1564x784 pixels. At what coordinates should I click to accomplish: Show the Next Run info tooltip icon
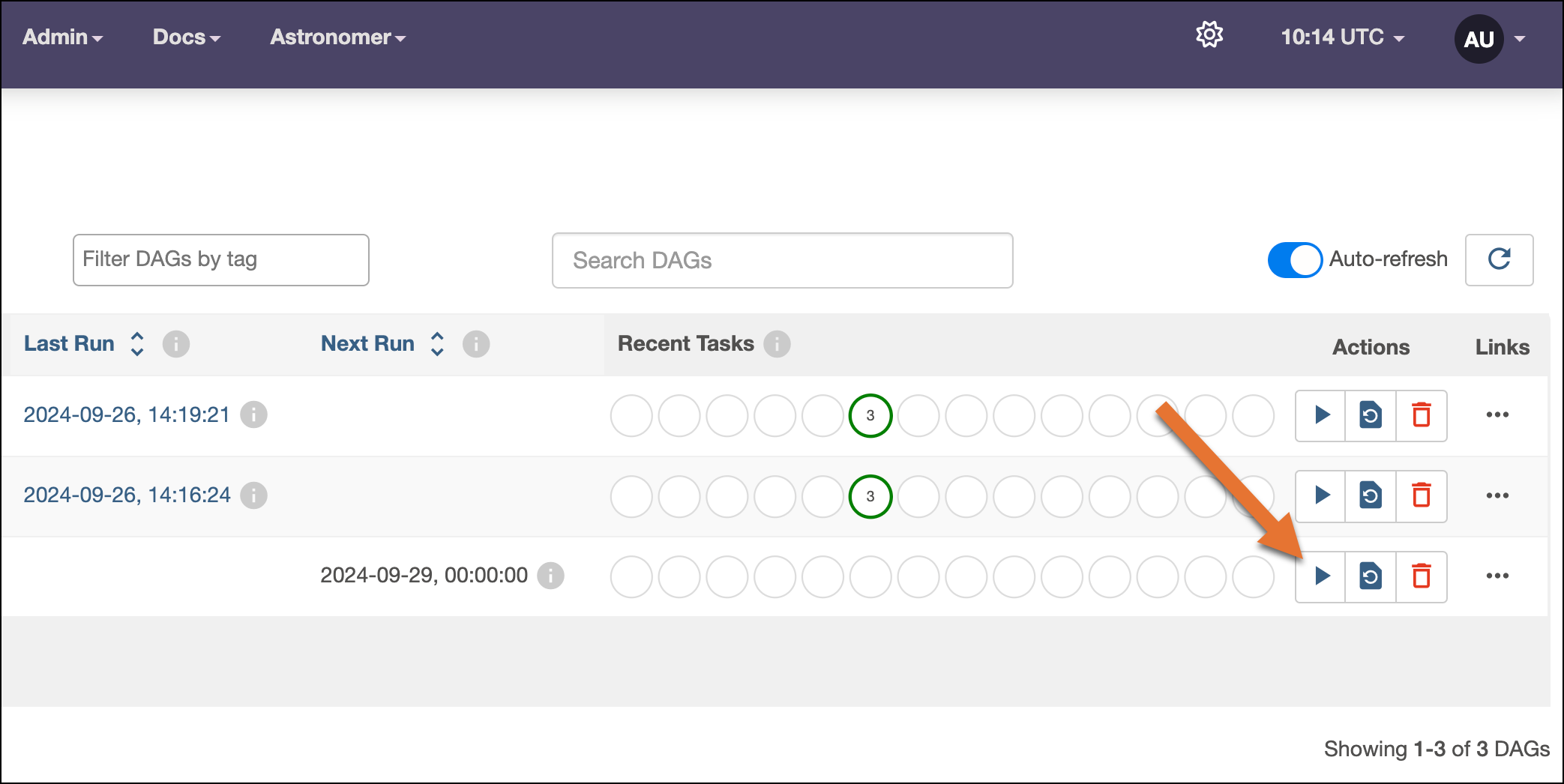[476, 344]
